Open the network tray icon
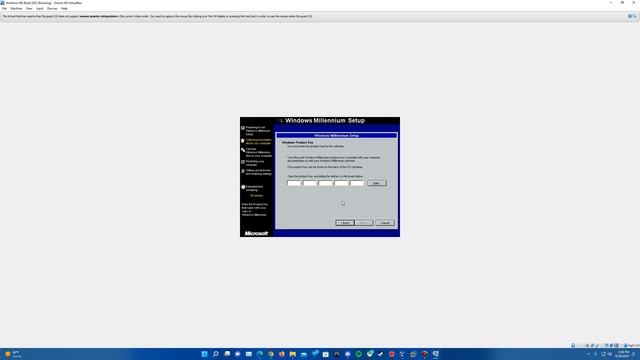 coord(603,354)
